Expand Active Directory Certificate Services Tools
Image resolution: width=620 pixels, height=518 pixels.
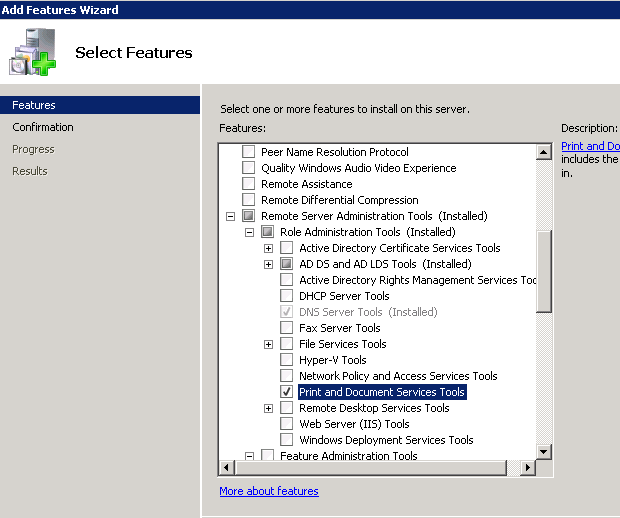(x=268, y=248)
